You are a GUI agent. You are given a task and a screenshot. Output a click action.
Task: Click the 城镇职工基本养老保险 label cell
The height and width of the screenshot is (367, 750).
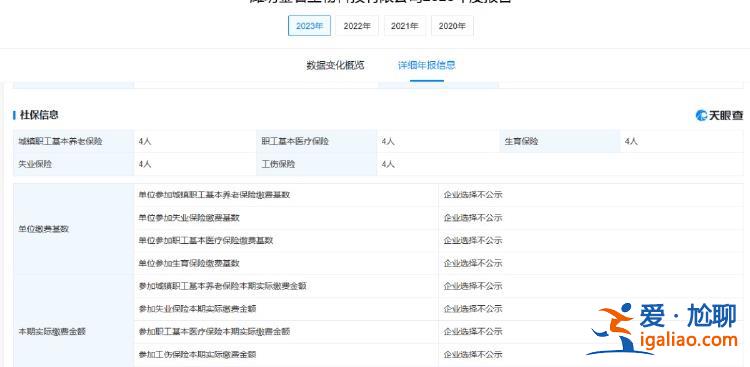point(74,141)
